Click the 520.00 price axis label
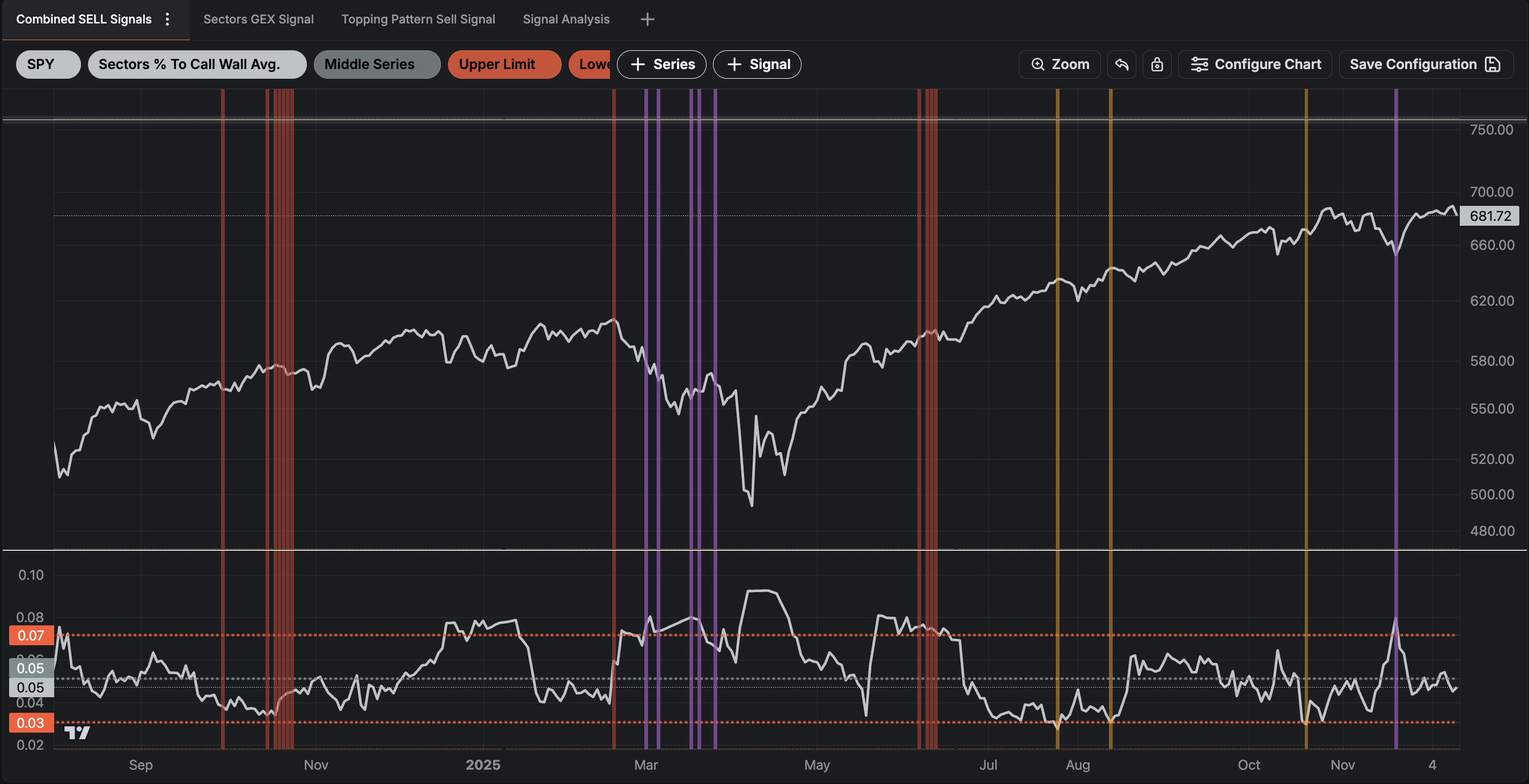This screenshot has height=784, width=1529. click(x=1492, y=459)
